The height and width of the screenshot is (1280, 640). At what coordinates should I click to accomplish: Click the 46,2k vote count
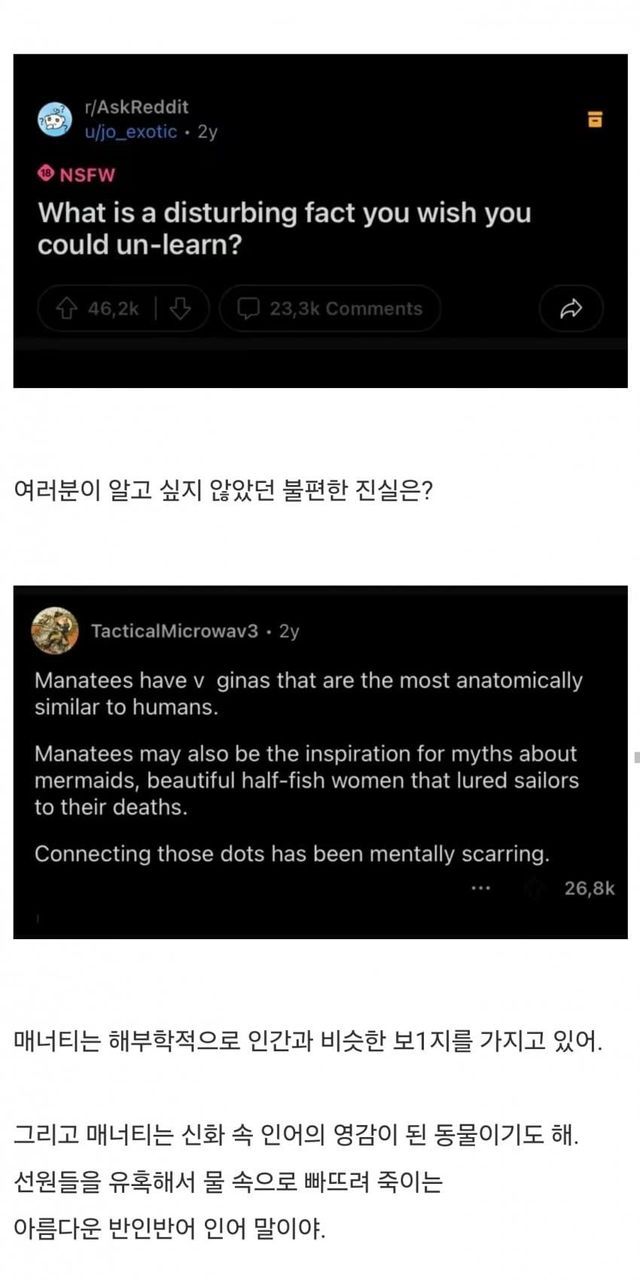113,309
